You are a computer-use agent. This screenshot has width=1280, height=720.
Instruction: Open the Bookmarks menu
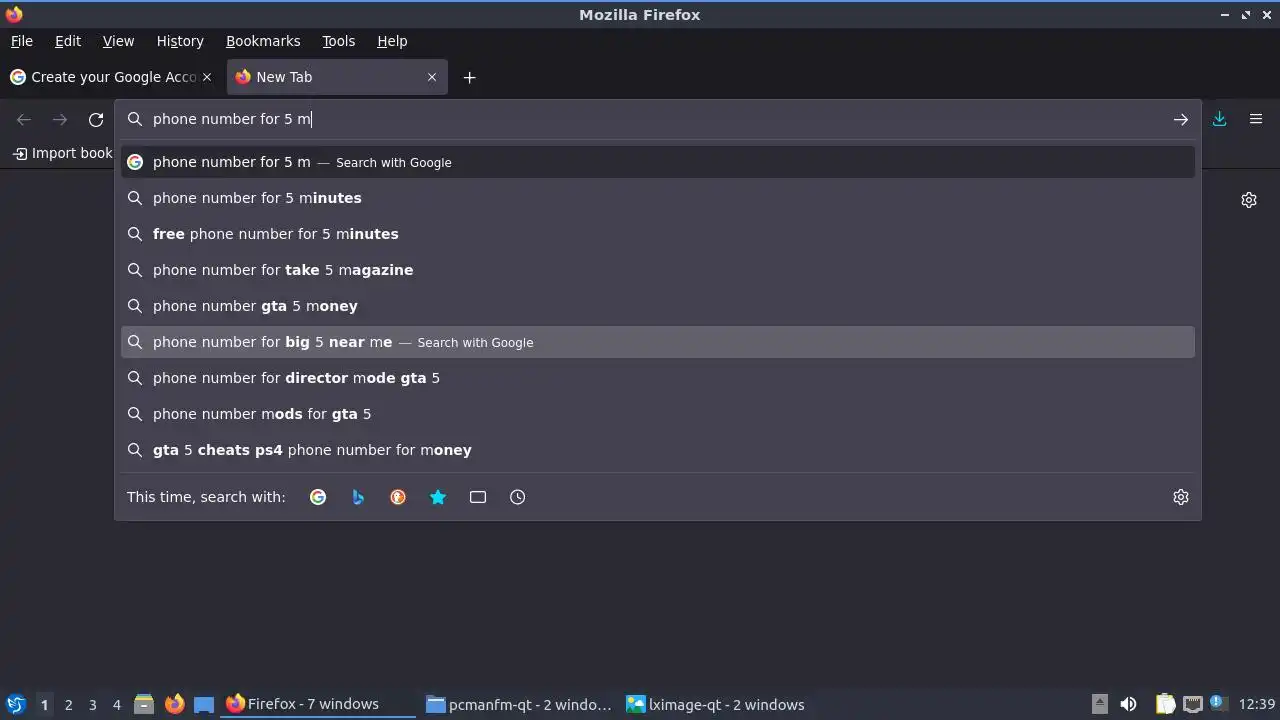click(x=263, y=41)
